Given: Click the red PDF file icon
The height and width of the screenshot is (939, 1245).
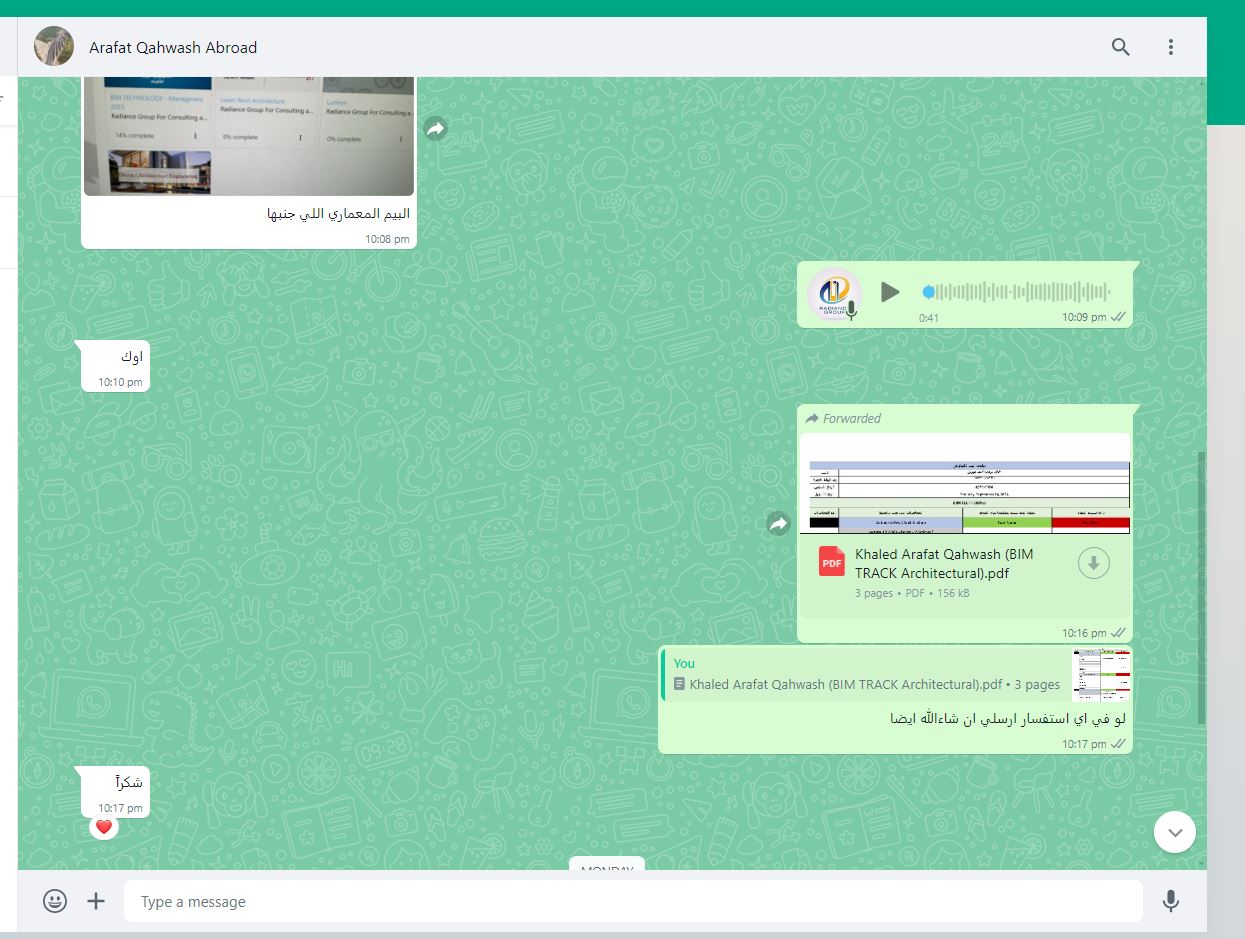Looking at the screenshot, I should [831, 561].
